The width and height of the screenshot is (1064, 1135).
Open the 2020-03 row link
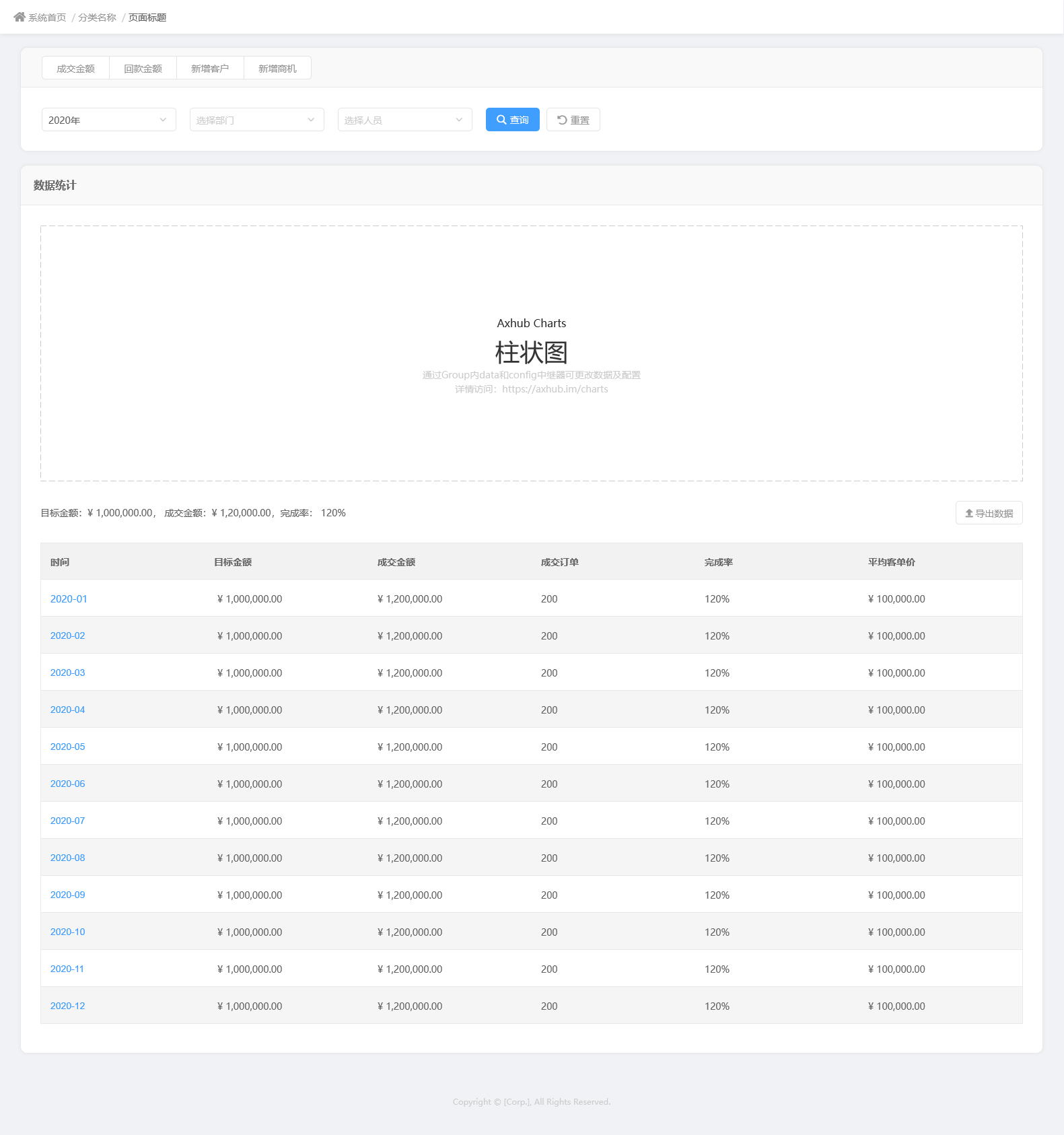click(x=68, y=673)
